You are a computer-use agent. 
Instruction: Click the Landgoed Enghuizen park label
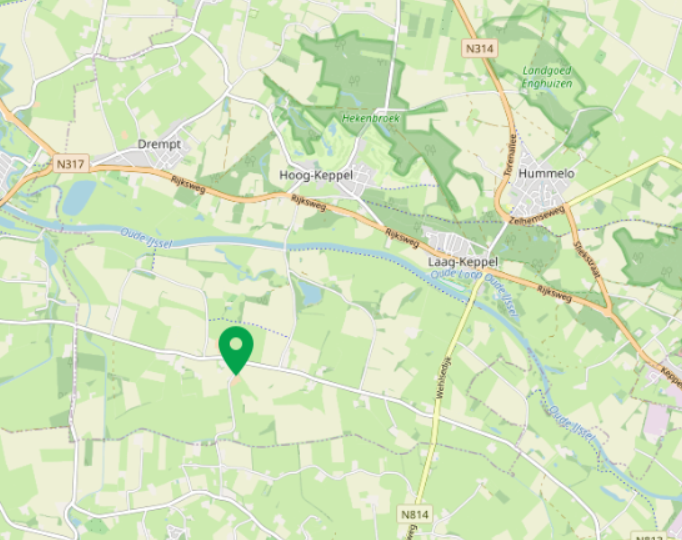click(x=547, y=77)
